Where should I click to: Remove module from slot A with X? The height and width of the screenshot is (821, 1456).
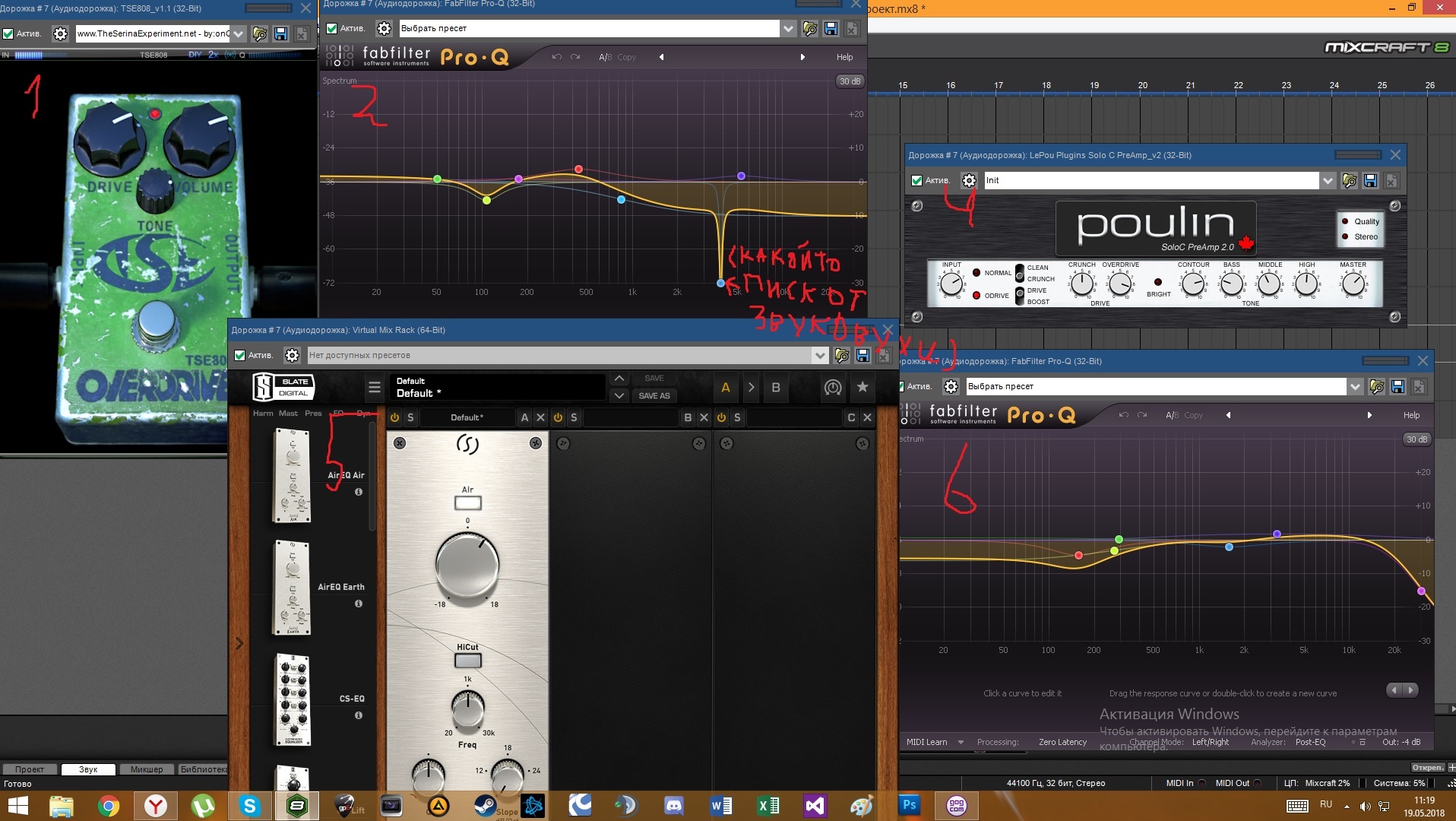pos(540,417)
